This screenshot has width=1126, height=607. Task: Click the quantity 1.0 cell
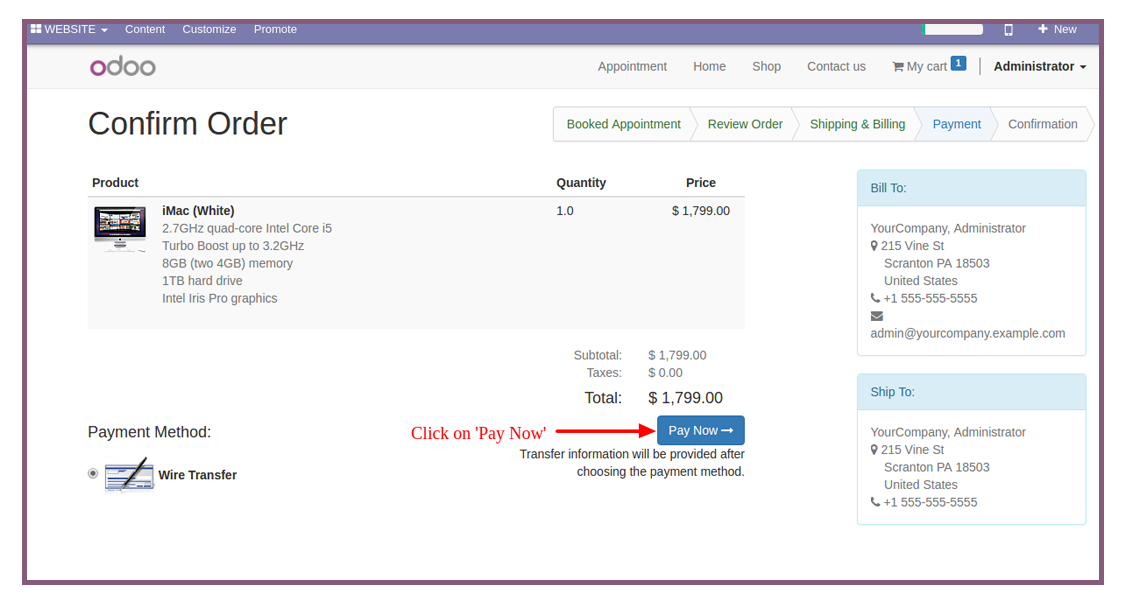click(x=564, y=210)
